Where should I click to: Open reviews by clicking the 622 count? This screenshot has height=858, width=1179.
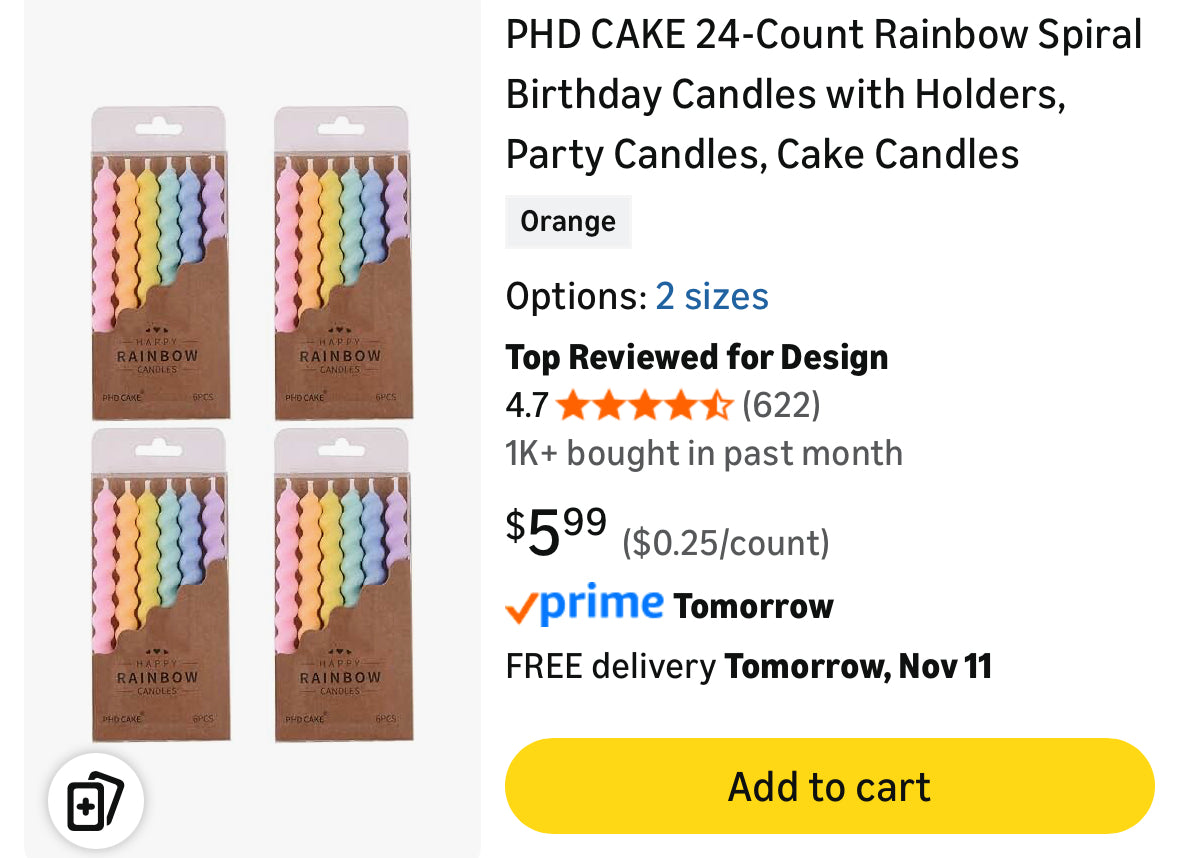pyautogui.click(x=781, y=405)
